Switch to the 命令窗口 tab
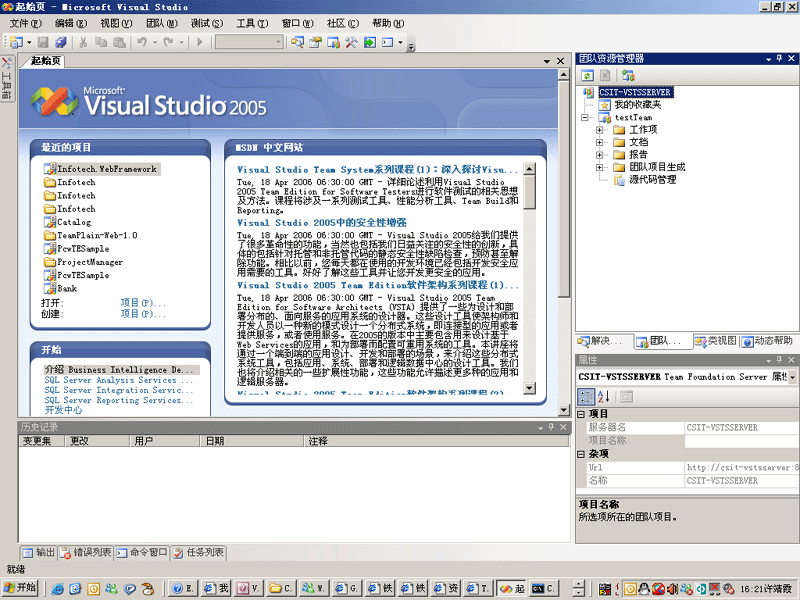This screenshot has height=600, width=800. 141,553
